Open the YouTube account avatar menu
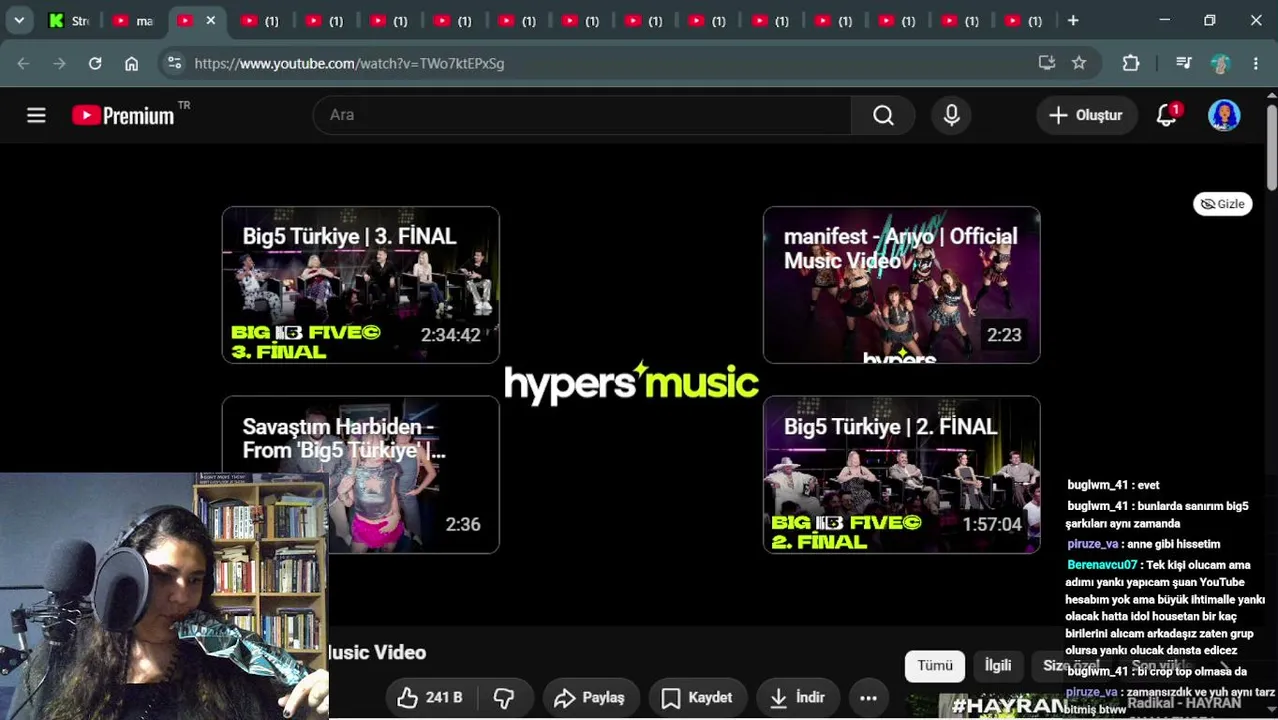The image size is (1278, 720). tap(1224, 115)
